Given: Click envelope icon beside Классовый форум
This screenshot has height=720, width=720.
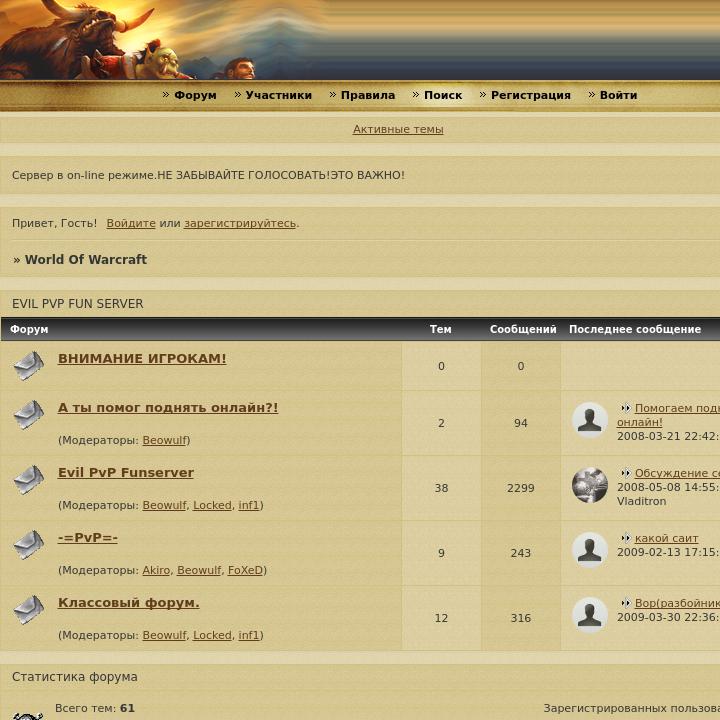Looking at the screenshot, I should coord(28,610).
